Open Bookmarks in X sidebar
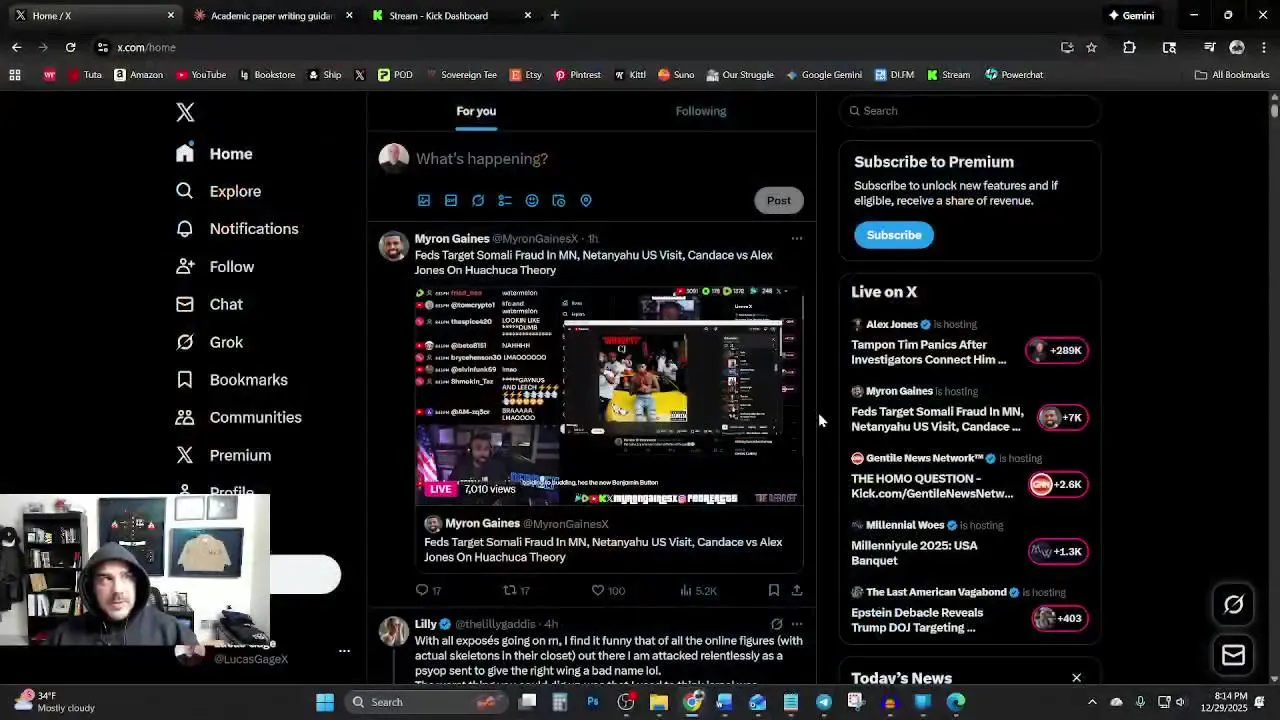Viewport: 1280px width, 720px height. 232,380
